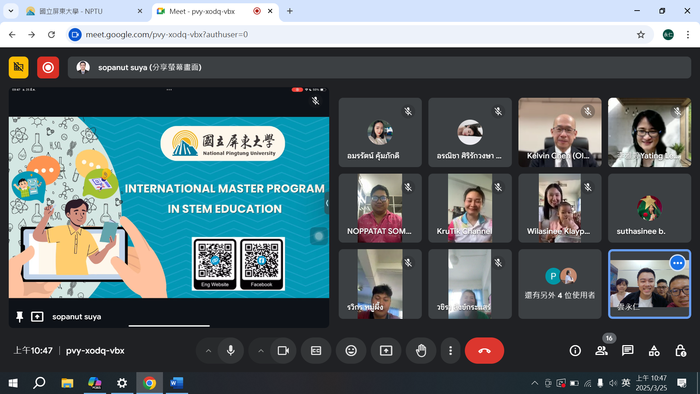Click the red record button icon
The width and height of the screenshot is (700, 394).
[x=48, y=67]
